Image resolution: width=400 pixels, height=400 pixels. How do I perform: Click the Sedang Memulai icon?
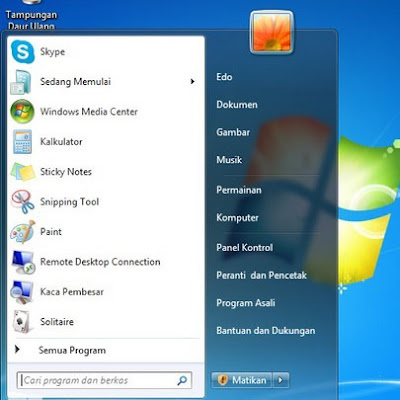21,82
